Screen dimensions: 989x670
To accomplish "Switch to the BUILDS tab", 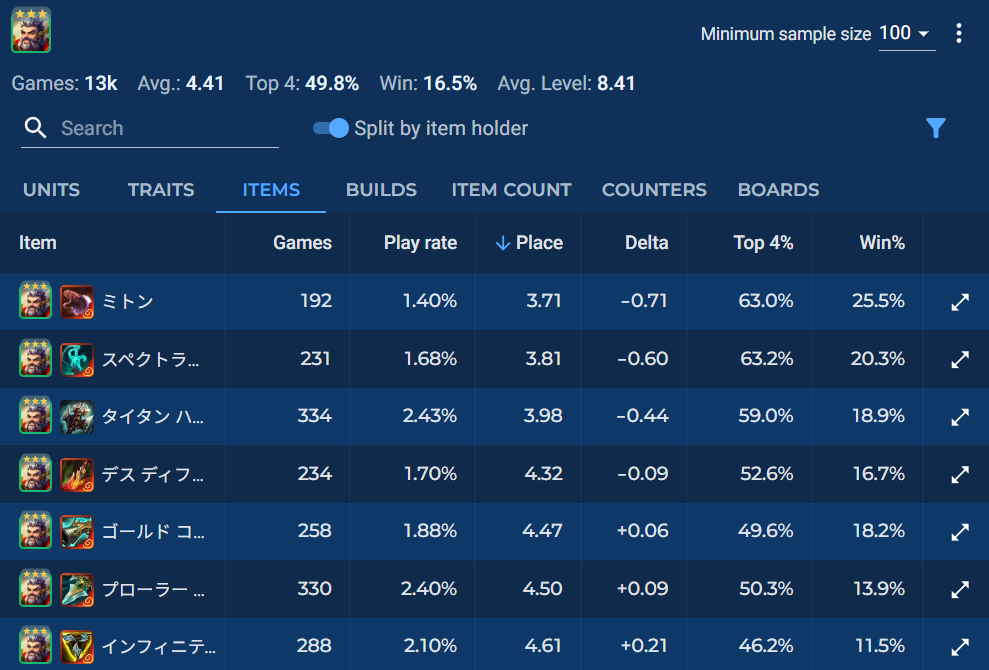I will click(381, 190).
